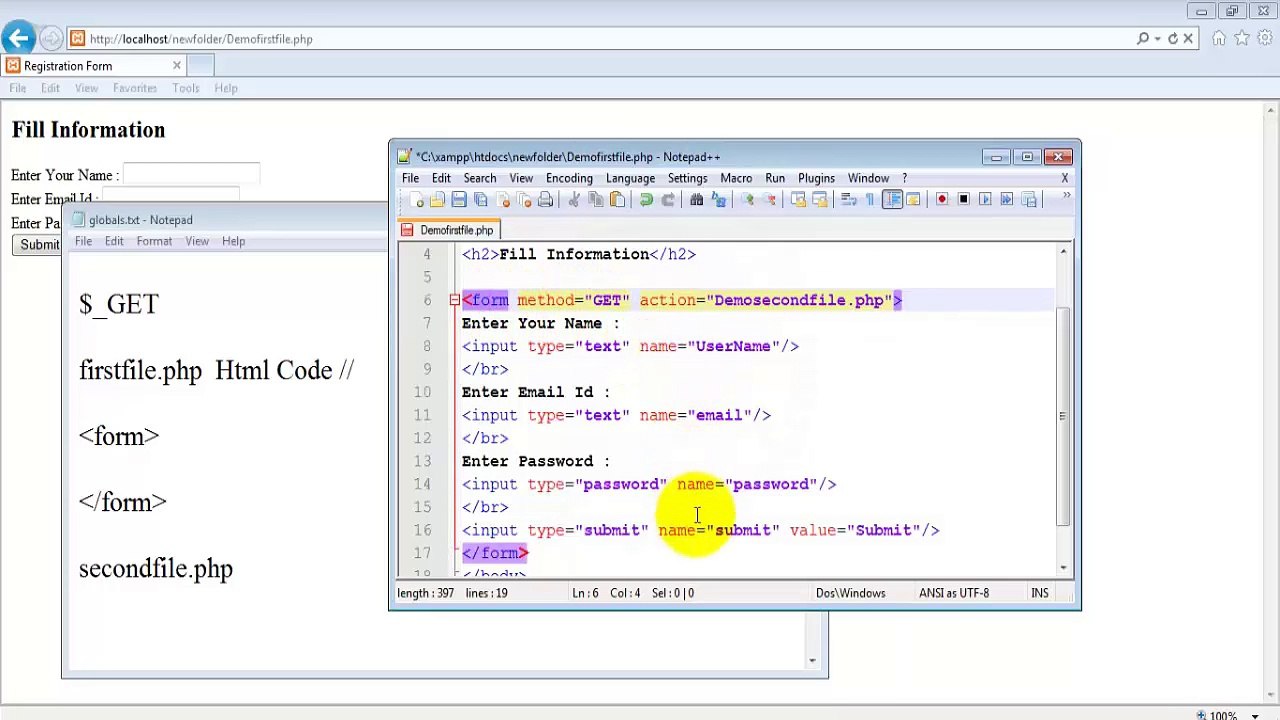Click the Start Recording macro icon
The width and height of the screenshot is (1280, 720).
[942, 200]
